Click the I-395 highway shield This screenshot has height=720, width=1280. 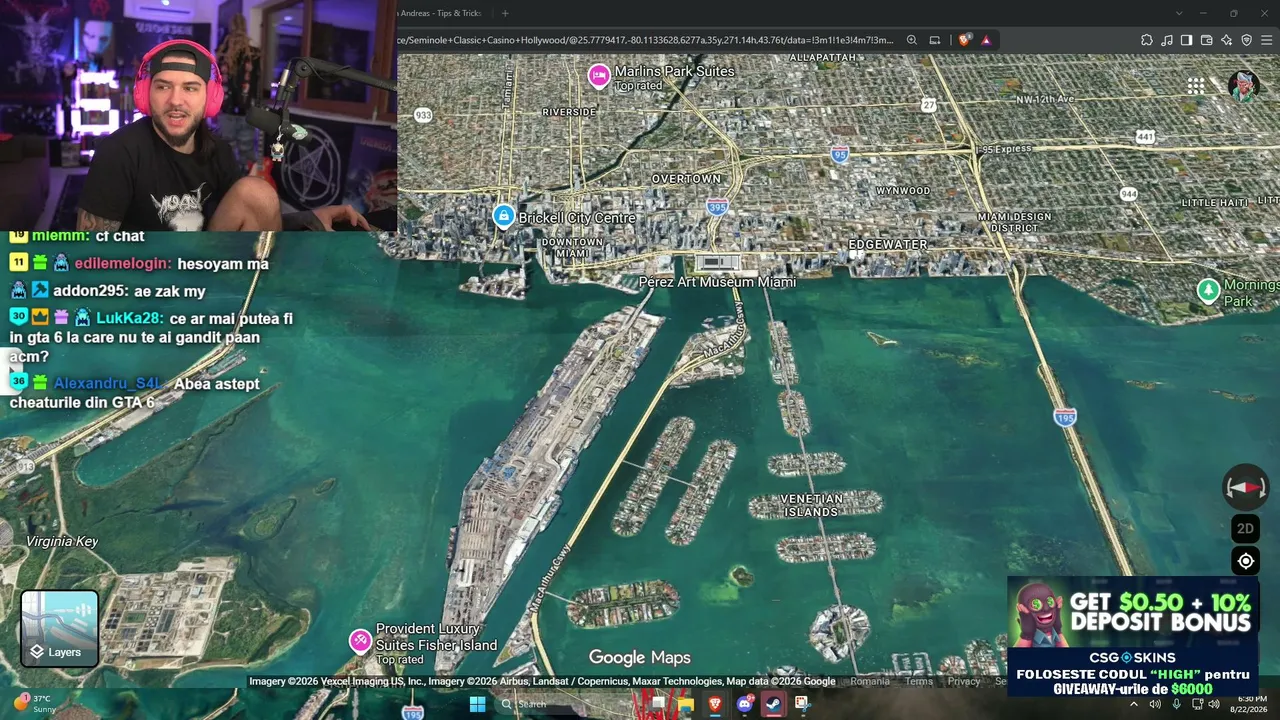[x=717, y=207]
